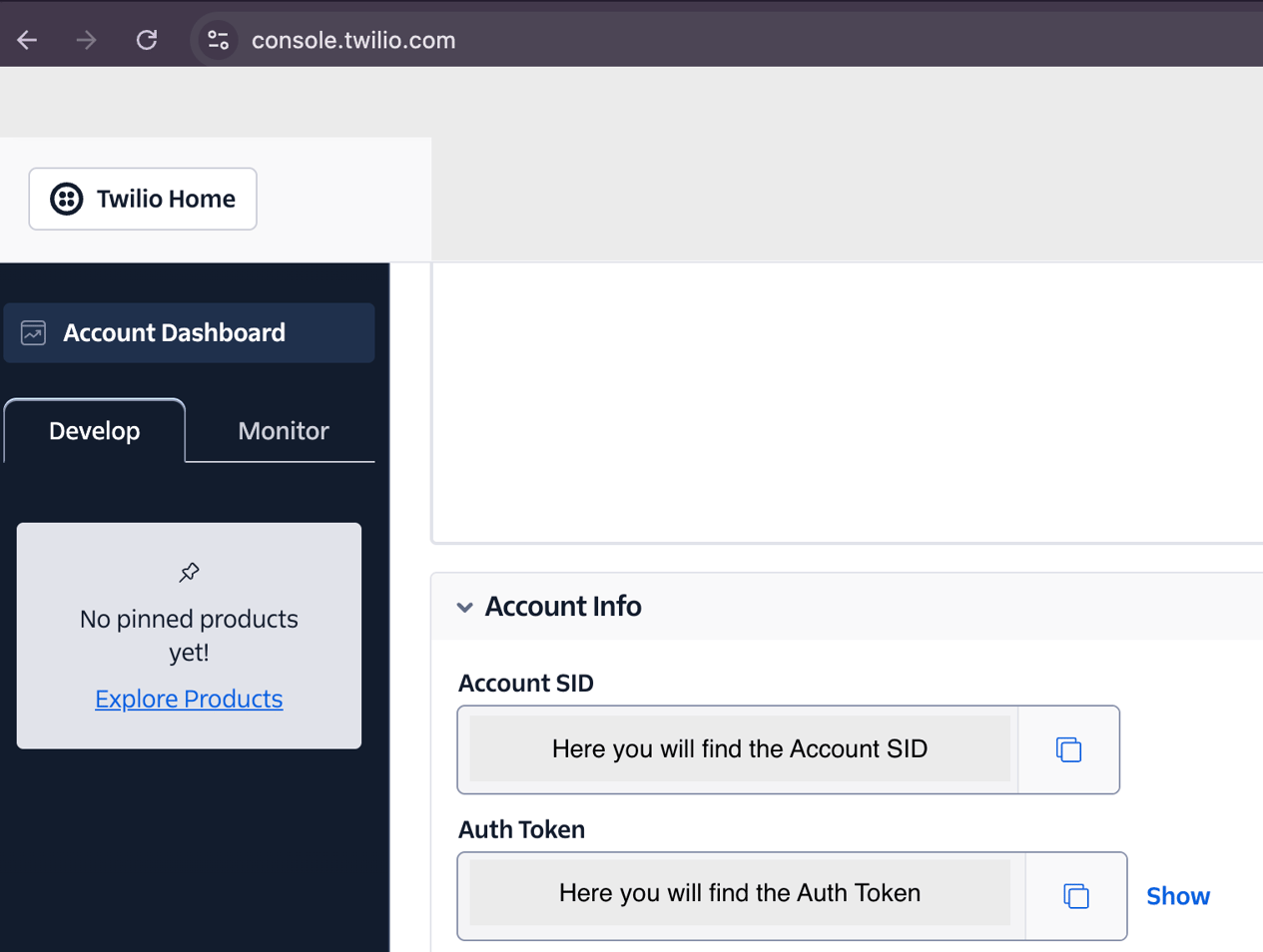Copy the Auth Token with the copy icon
The image size is (1263, 952).
click(1075, 896)
